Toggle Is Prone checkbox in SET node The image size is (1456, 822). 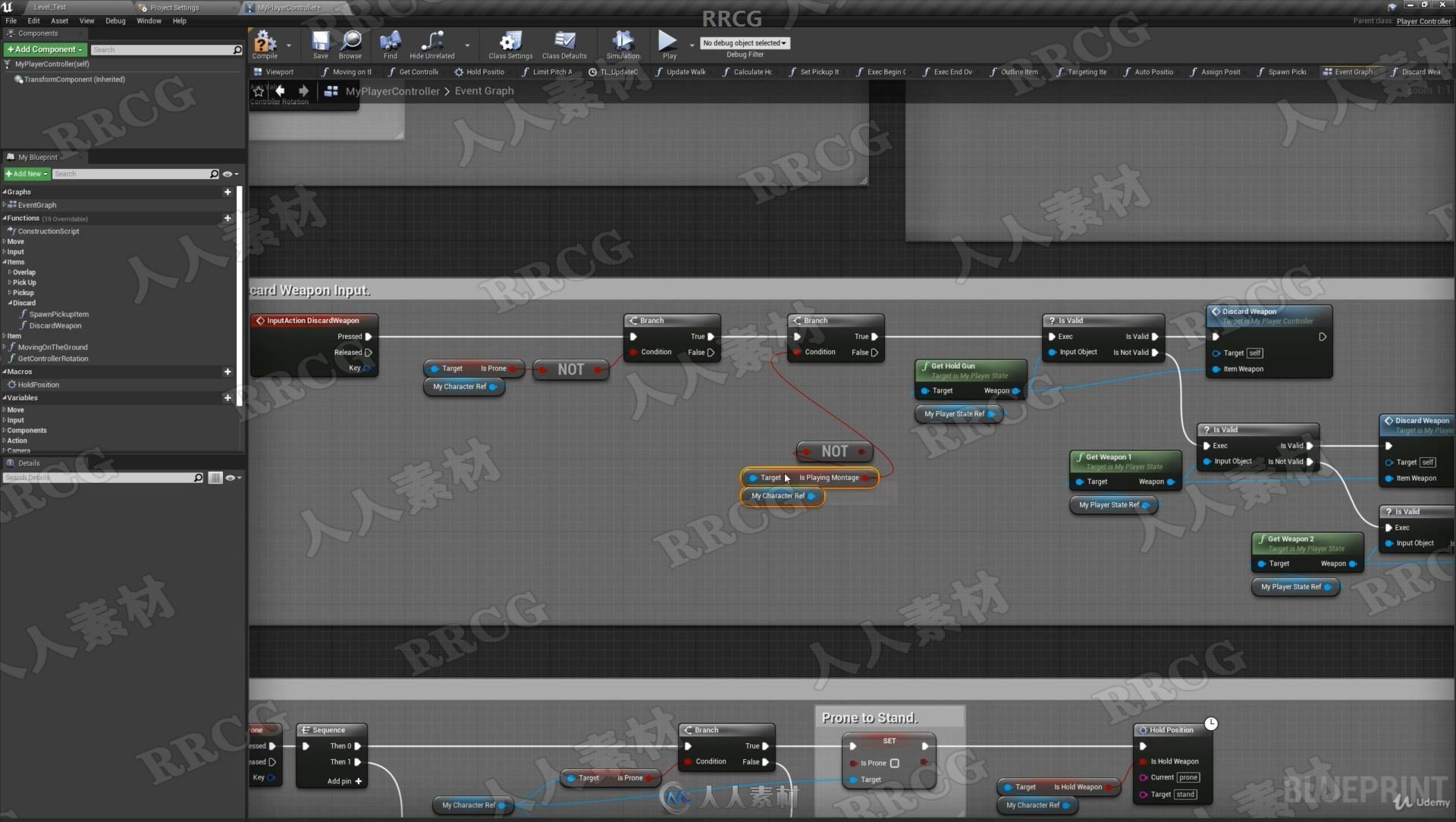pyautogui.click(x=895, y=761)
